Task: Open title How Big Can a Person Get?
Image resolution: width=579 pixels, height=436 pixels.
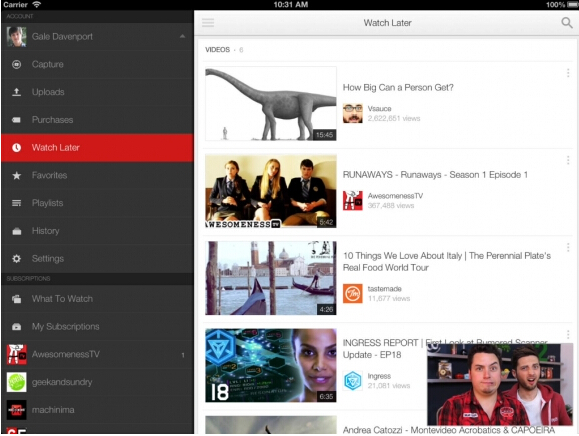Action: click(x=398, y=87)
